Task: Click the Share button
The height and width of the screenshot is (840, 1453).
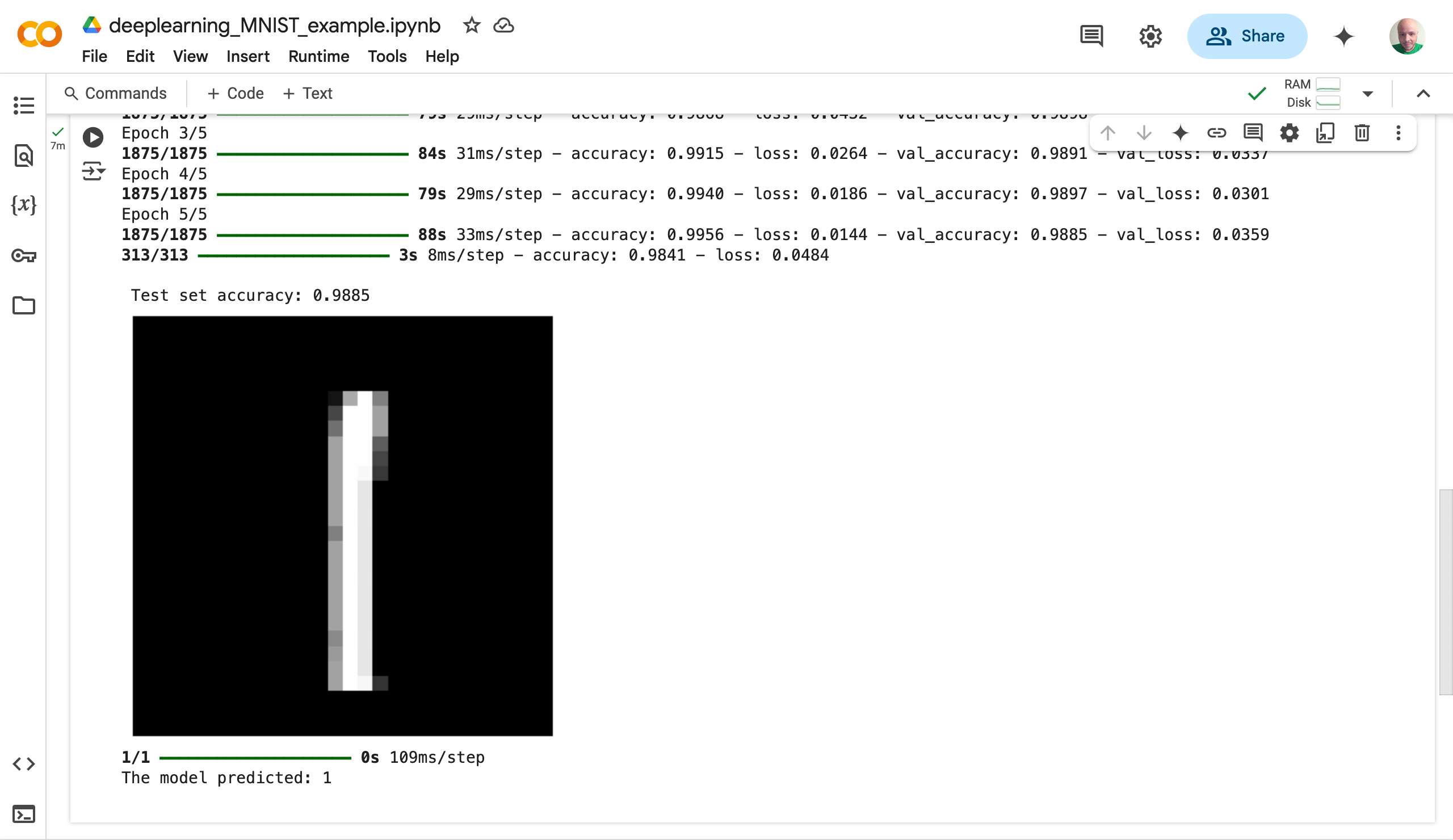Action: coord(1246,36)
